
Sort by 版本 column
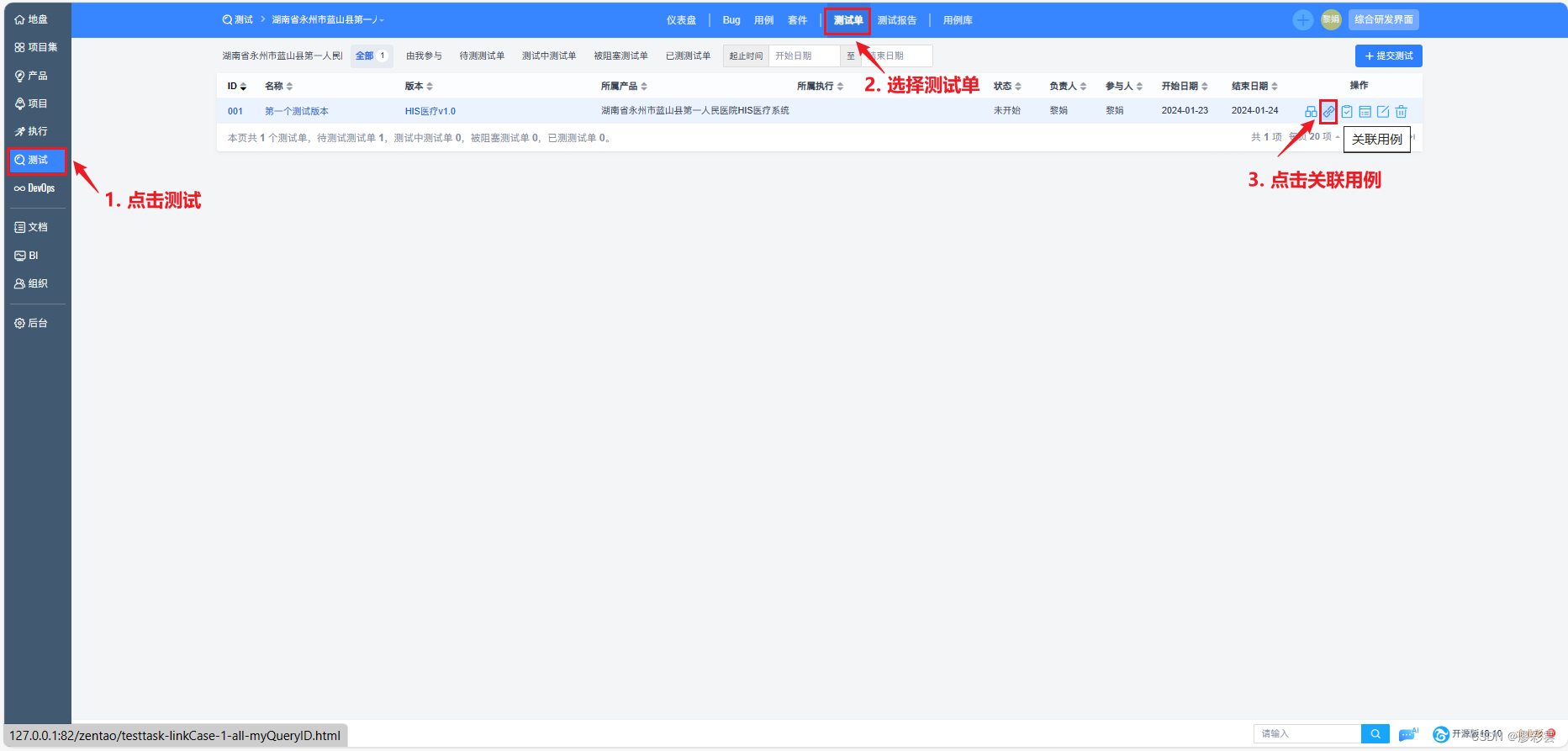419,86
